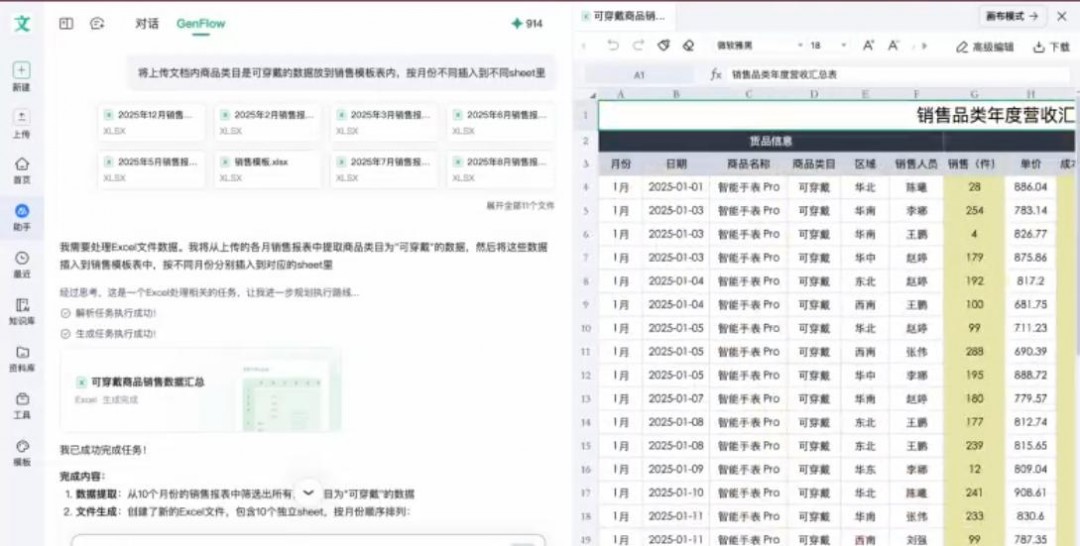
Task: Click the eraser clear-format icon
Action: click(688, 46)
